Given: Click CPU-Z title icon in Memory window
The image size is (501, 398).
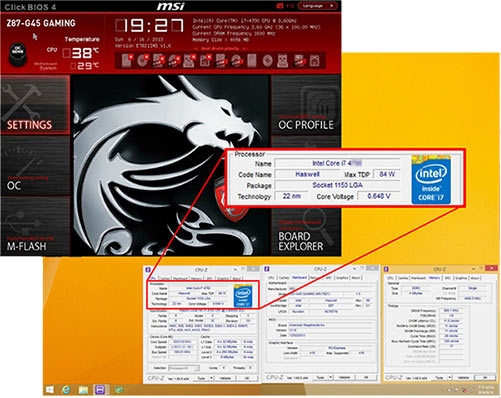Looking at the screenshot, I should [x=386, y=269].
